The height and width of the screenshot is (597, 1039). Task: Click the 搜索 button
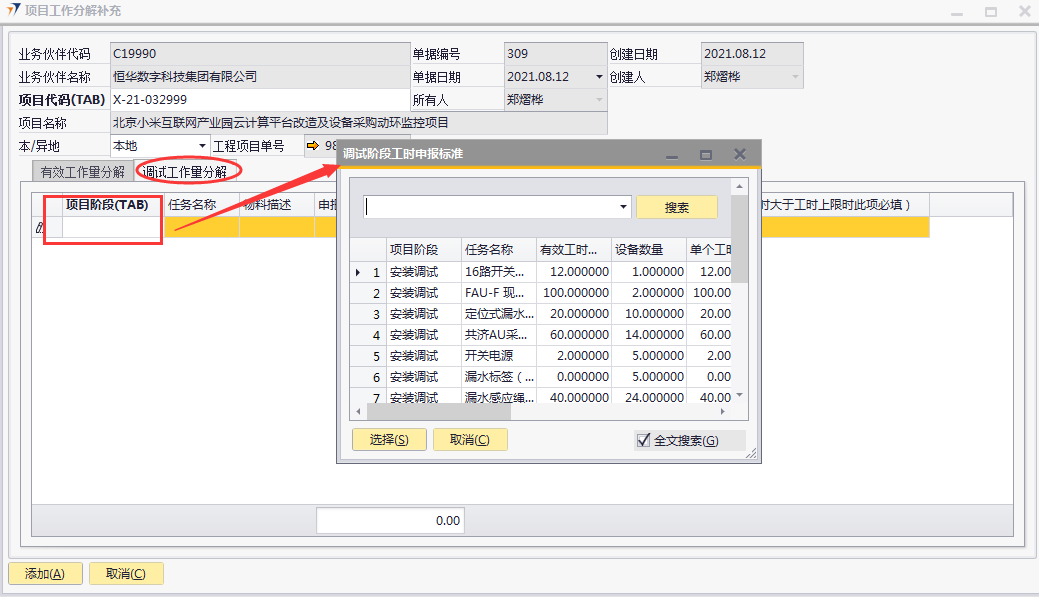pos(677,207)
